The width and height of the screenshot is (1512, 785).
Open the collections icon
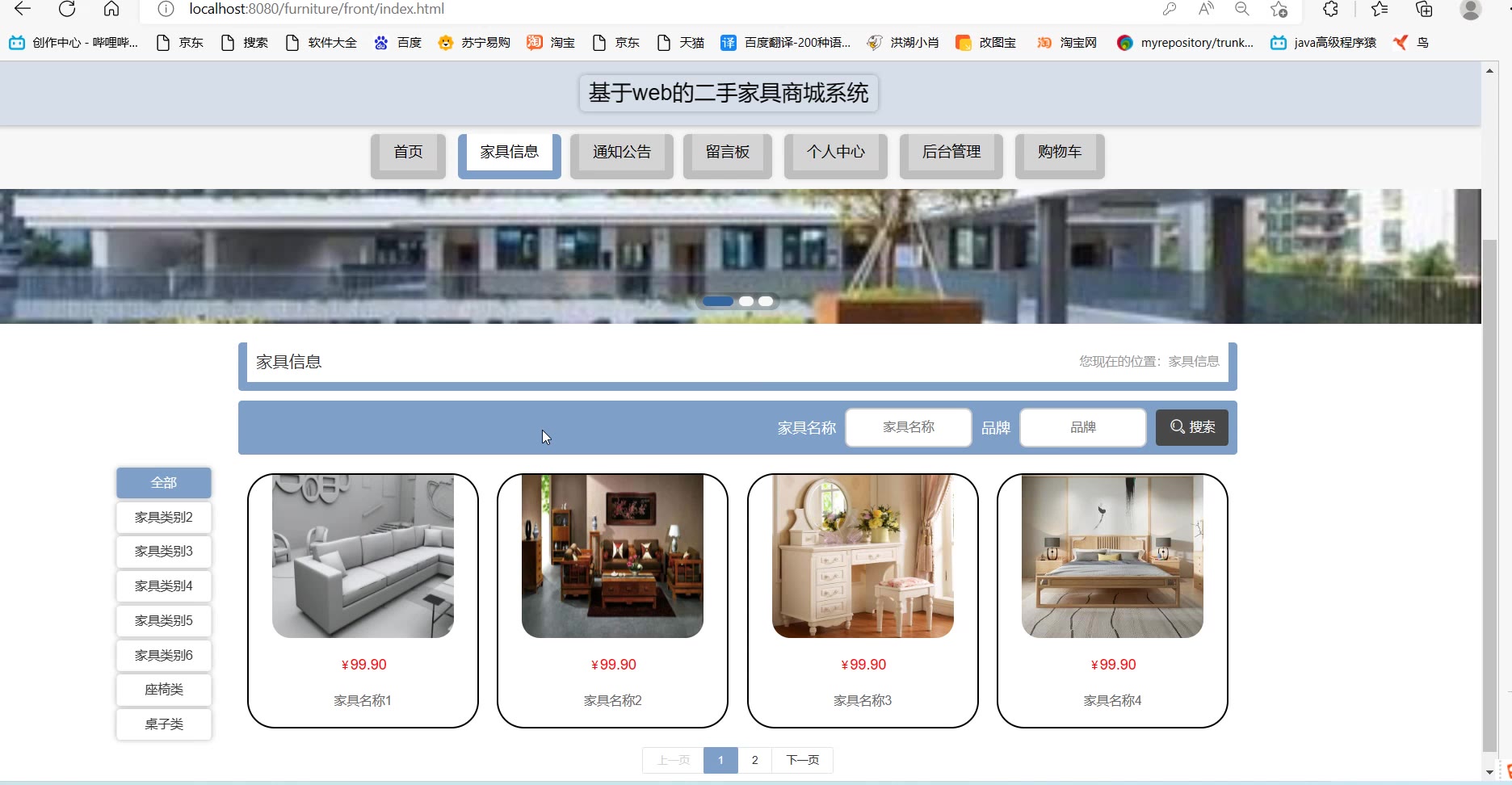click(x=1425, y=9)
